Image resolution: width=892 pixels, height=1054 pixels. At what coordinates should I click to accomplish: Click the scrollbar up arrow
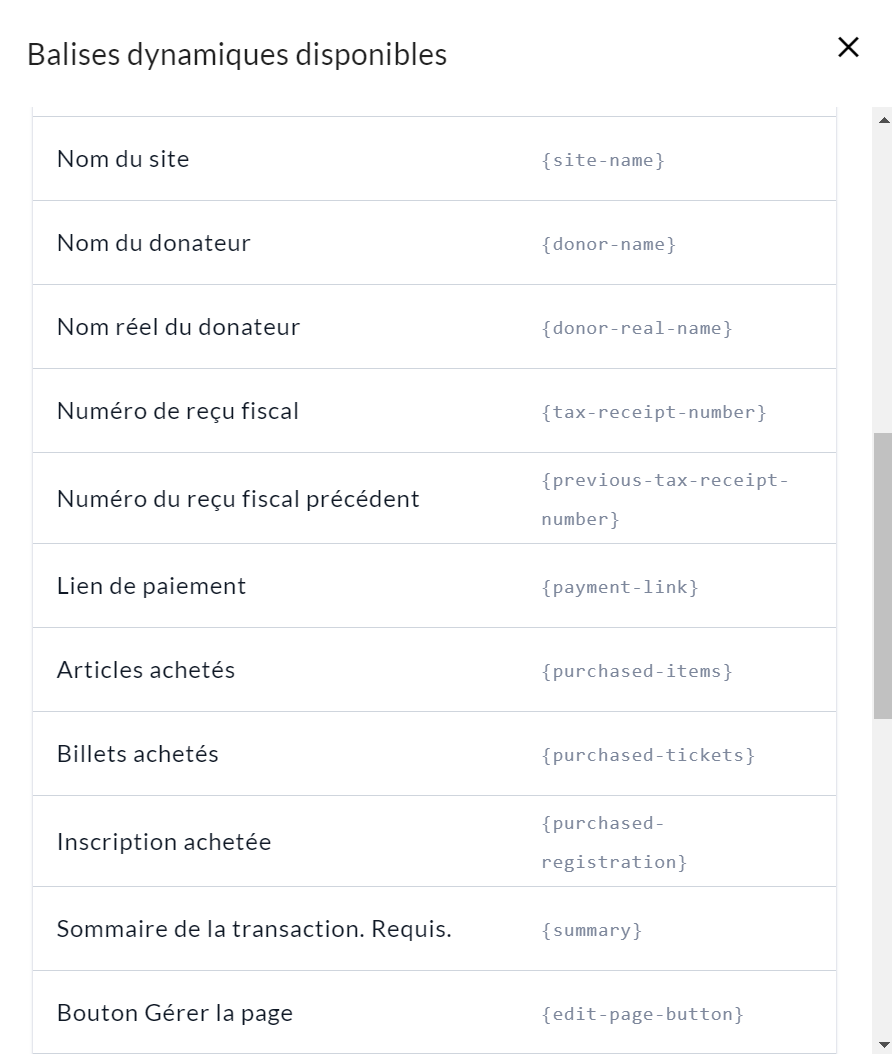883,120
